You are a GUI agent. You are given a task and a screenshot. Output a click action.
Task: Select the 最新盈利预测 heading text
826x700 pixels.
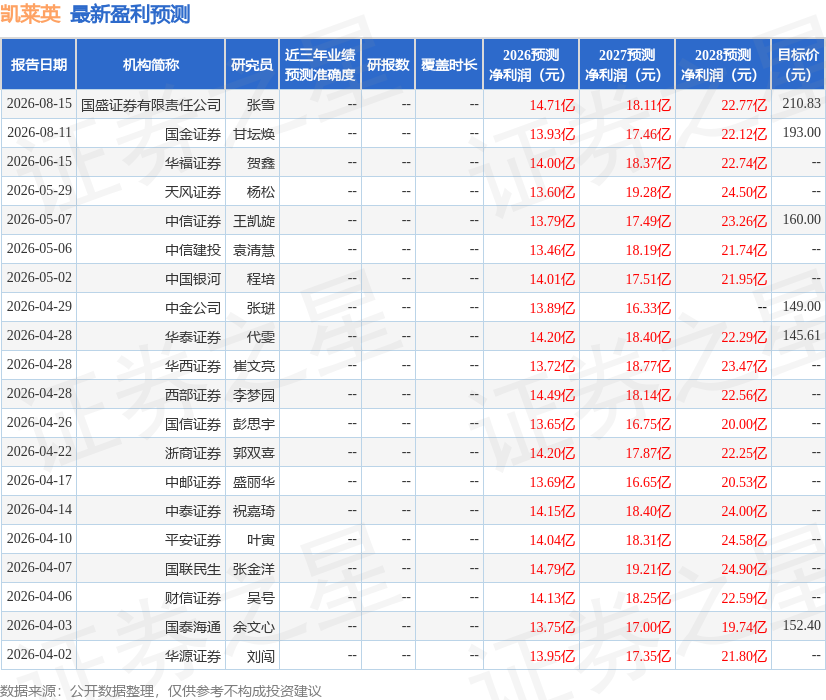(x=130, y=14)
